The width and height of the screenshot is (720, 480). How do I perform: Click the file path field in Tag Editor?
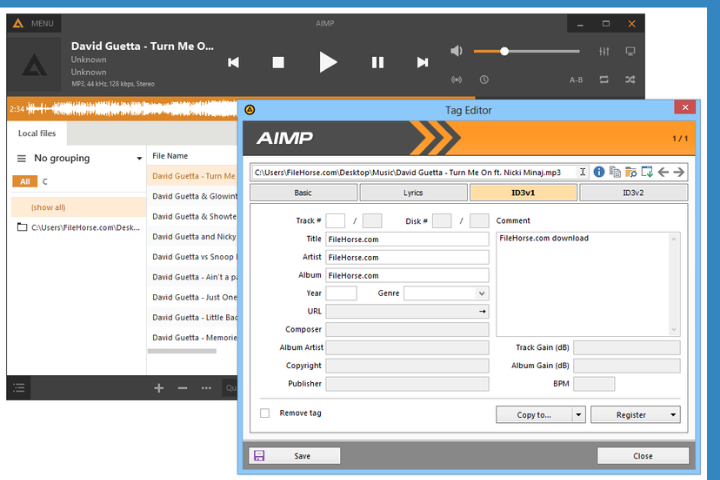point(413,172)
